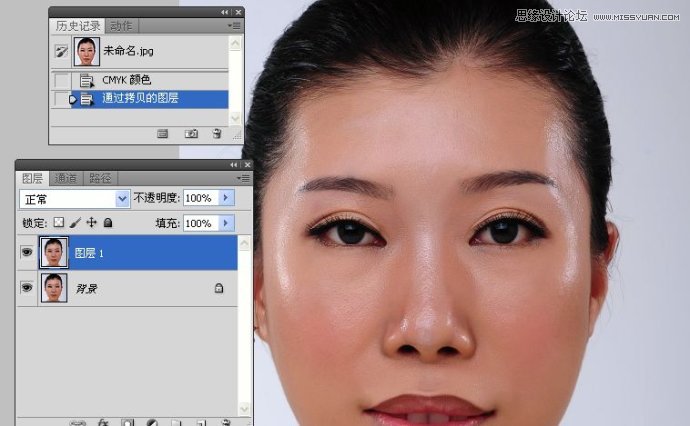Collapse the History panel with double-arrow icon

coord(225,12)
